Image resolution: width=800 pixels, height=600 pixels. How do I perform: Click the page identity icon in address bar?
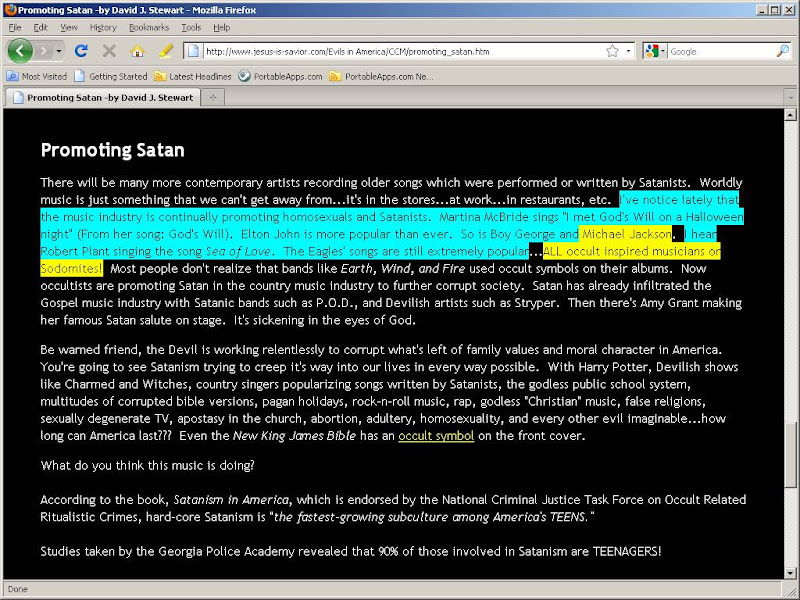pos(193,51)
